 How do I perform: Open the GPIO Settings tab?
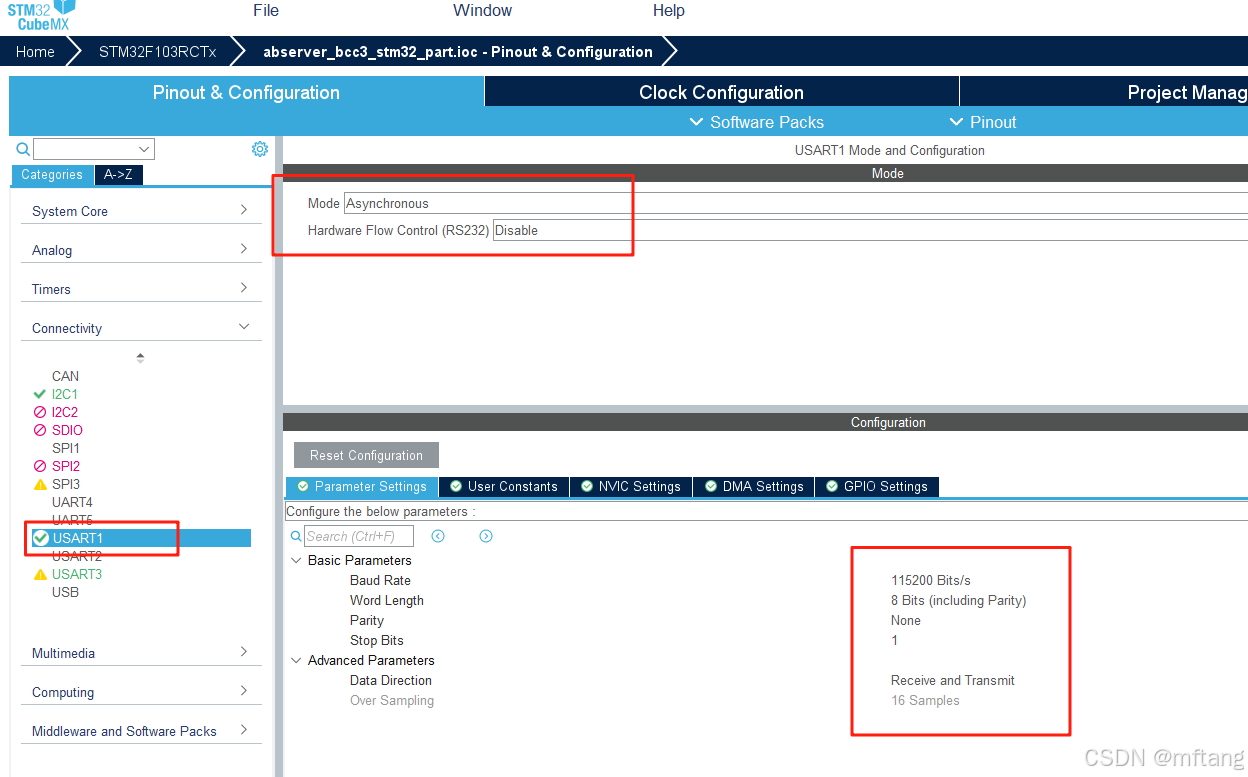[x=877, y=486]
